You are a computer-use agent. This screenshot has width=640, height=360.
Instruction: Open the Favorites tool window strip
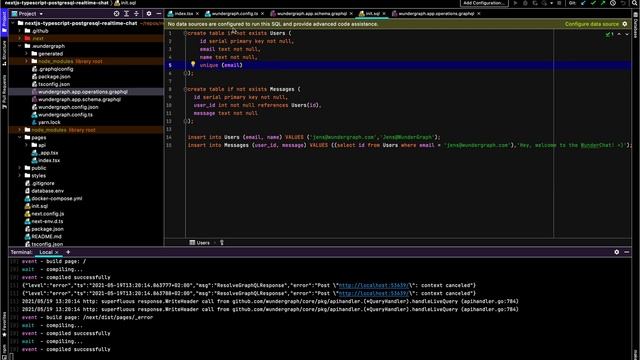pyautogui.click(x=4, y=324)
